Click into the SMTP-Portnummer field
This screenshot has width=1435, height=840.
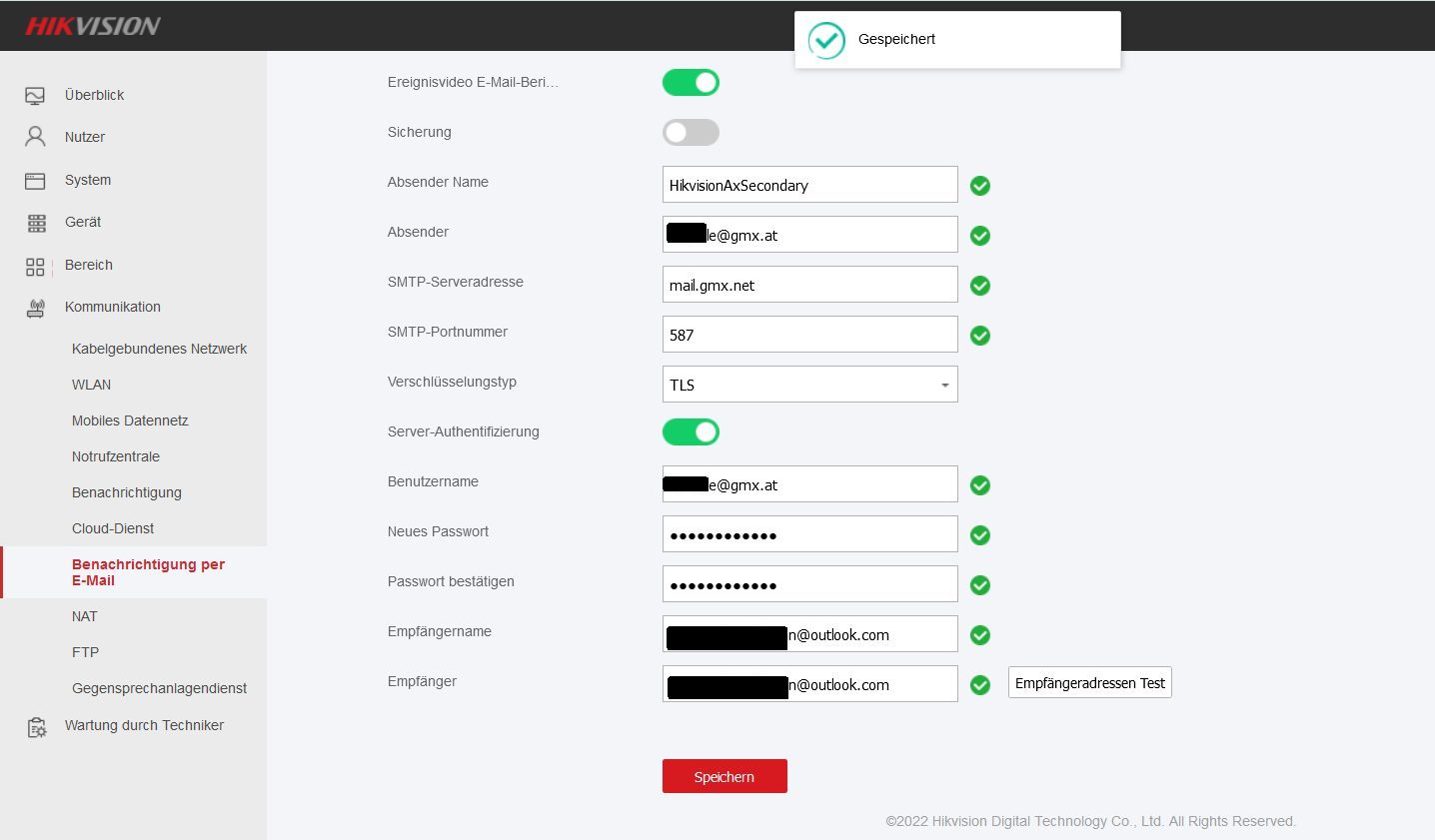pyautogui.click(x=809, y=335)
